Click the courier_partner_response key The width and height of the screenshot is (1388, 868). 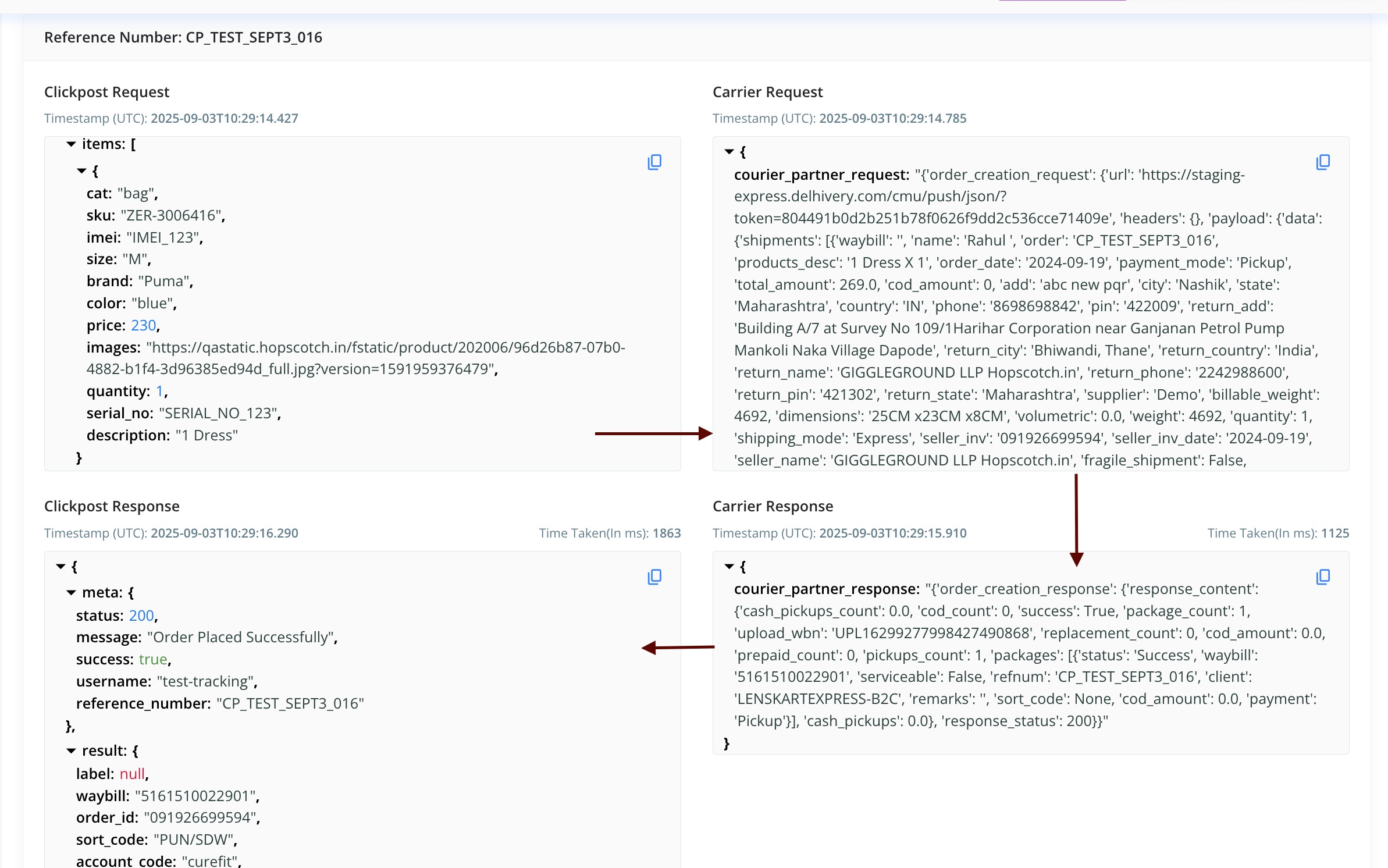pyautogui.click(x=826, y=589)
